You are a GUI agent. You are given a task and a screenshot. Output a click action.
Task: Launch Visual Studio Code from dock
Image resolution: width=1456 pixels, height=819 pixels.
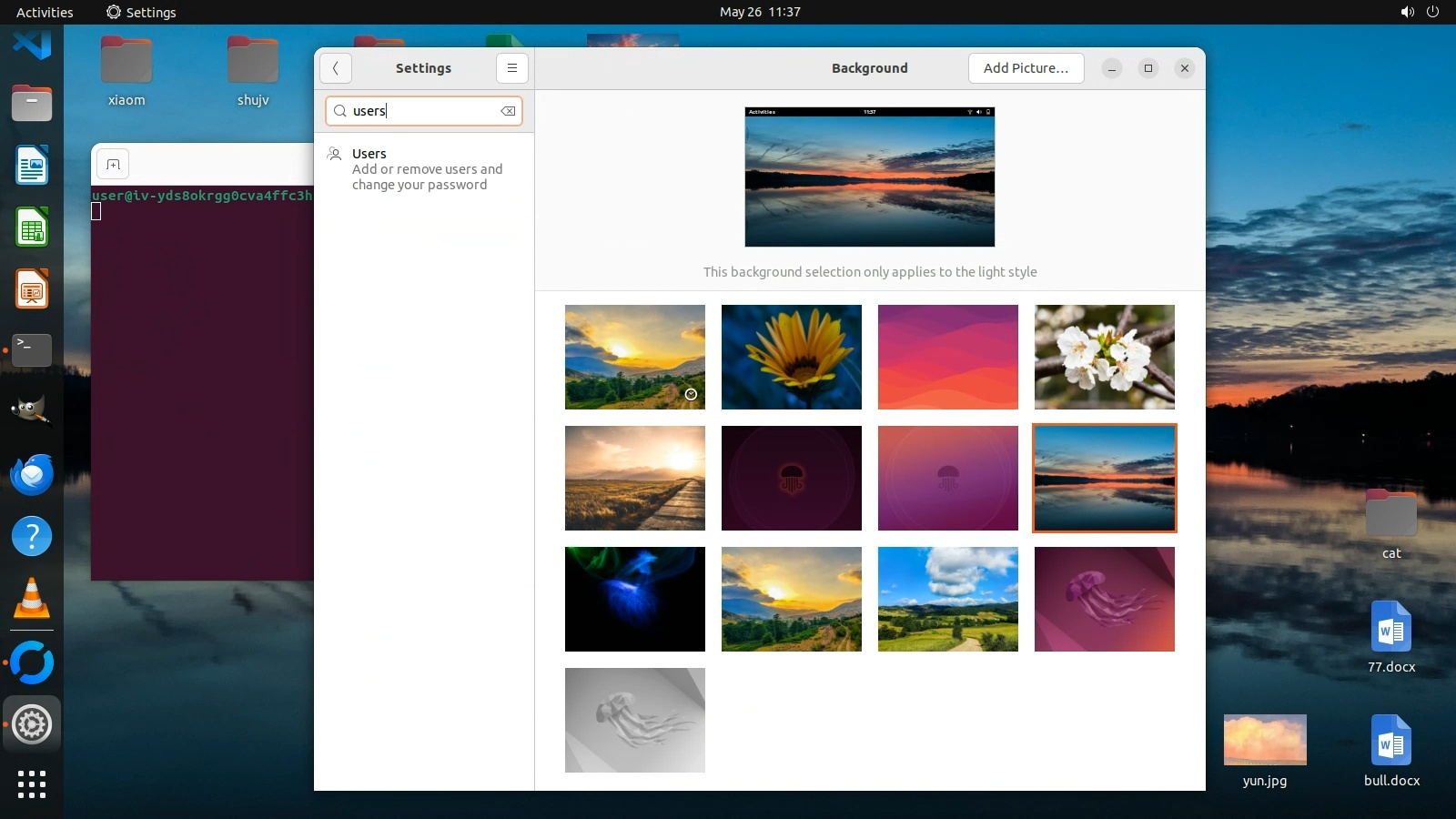(32, 44)
